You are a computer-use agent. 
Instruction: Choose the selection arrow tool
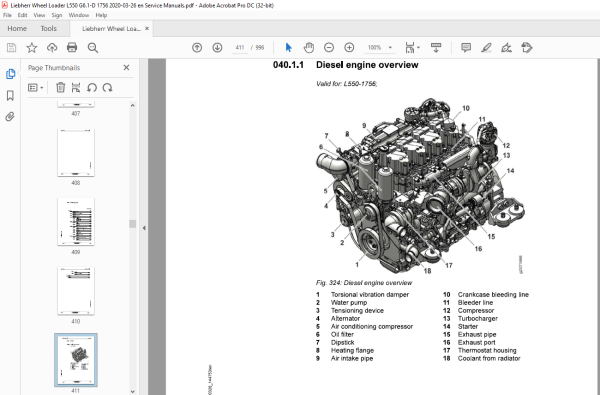point(289,47)
